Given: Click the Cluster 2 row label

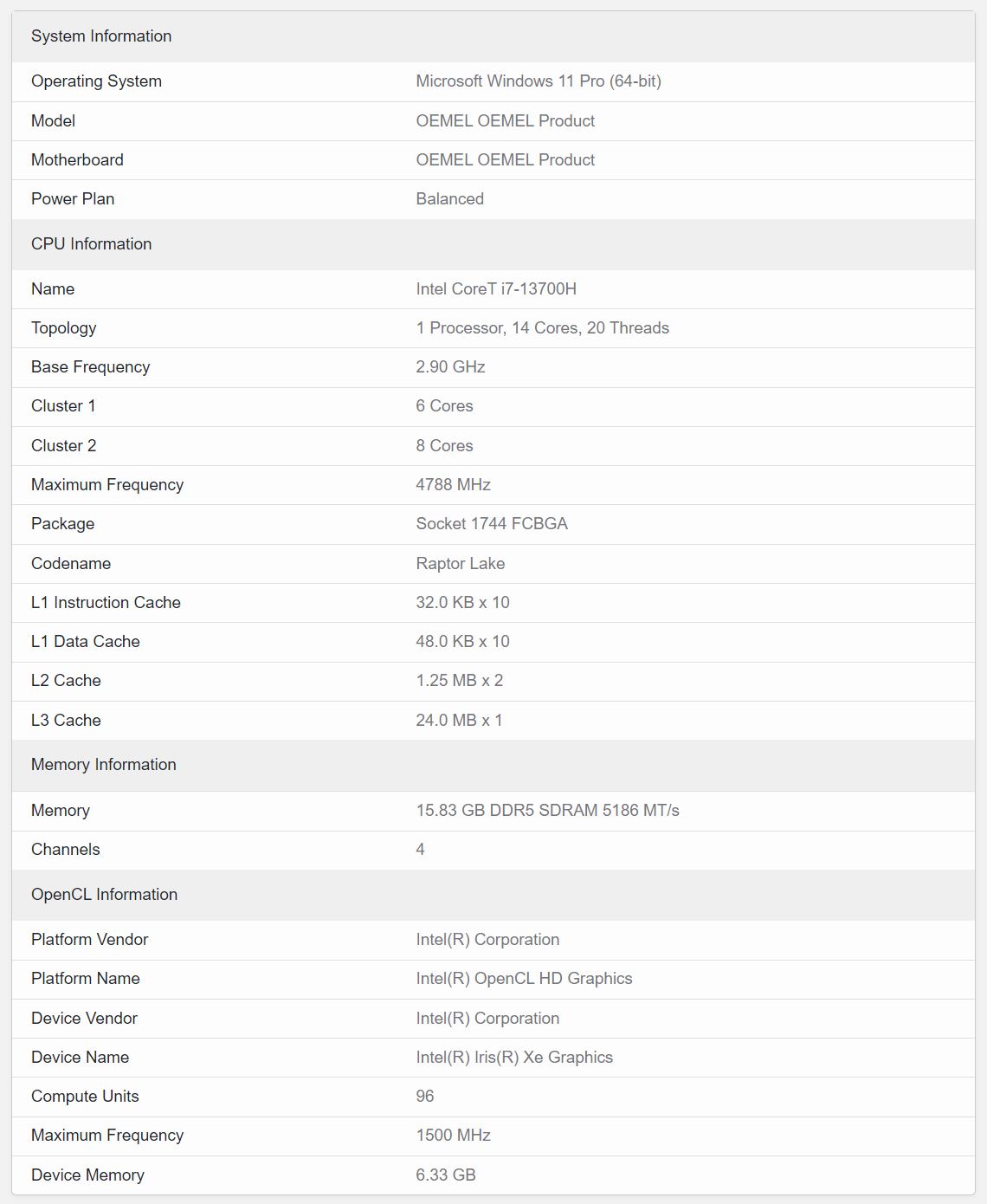Looking at the screenshot, I should coord(63,446).
